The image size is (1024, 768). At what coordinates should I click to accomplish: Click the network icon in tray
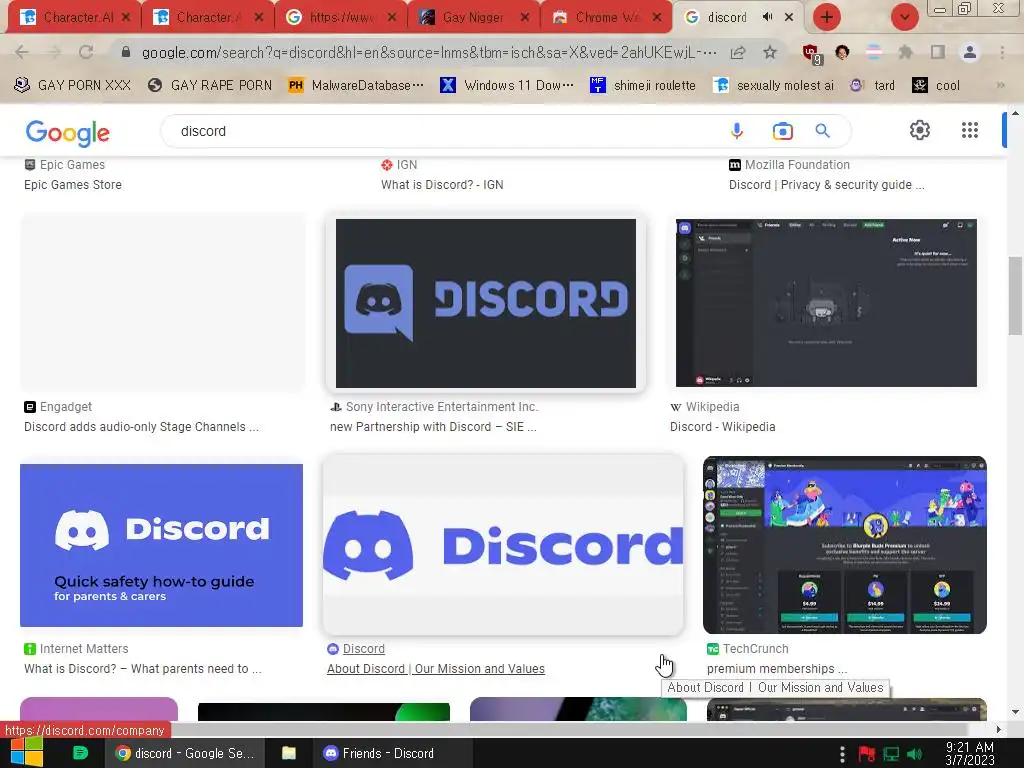pos(891,754)
